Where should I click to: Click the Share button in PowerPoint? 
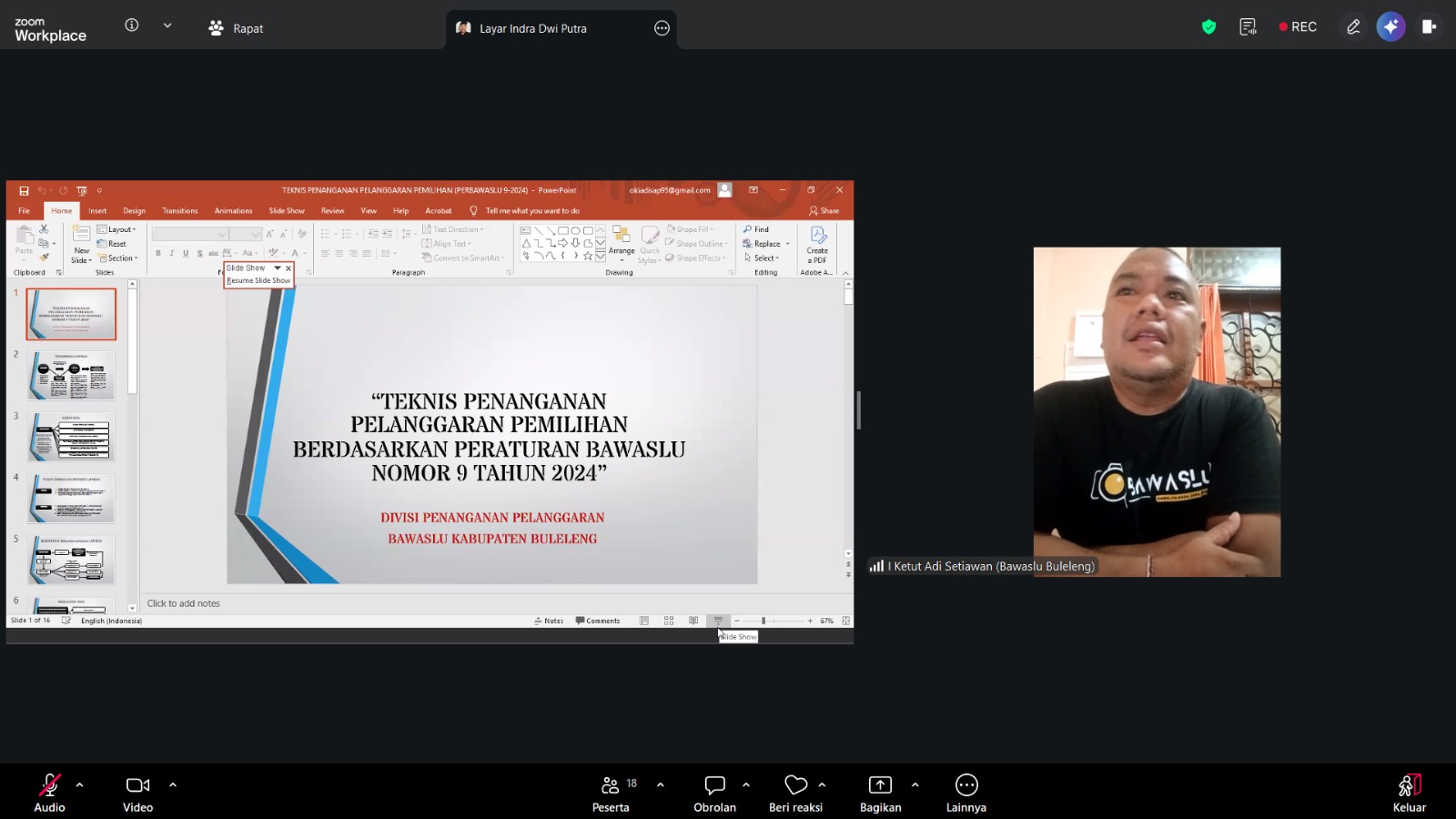pos(824,210)
